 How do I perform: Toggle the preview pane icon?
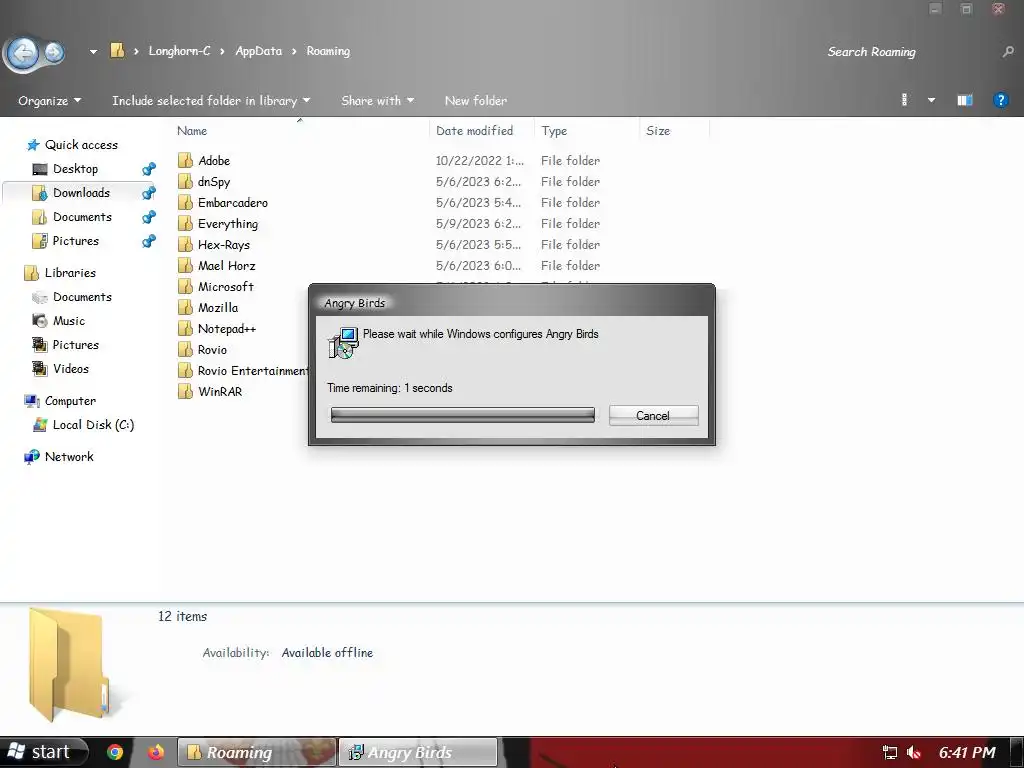click(965, 100)
